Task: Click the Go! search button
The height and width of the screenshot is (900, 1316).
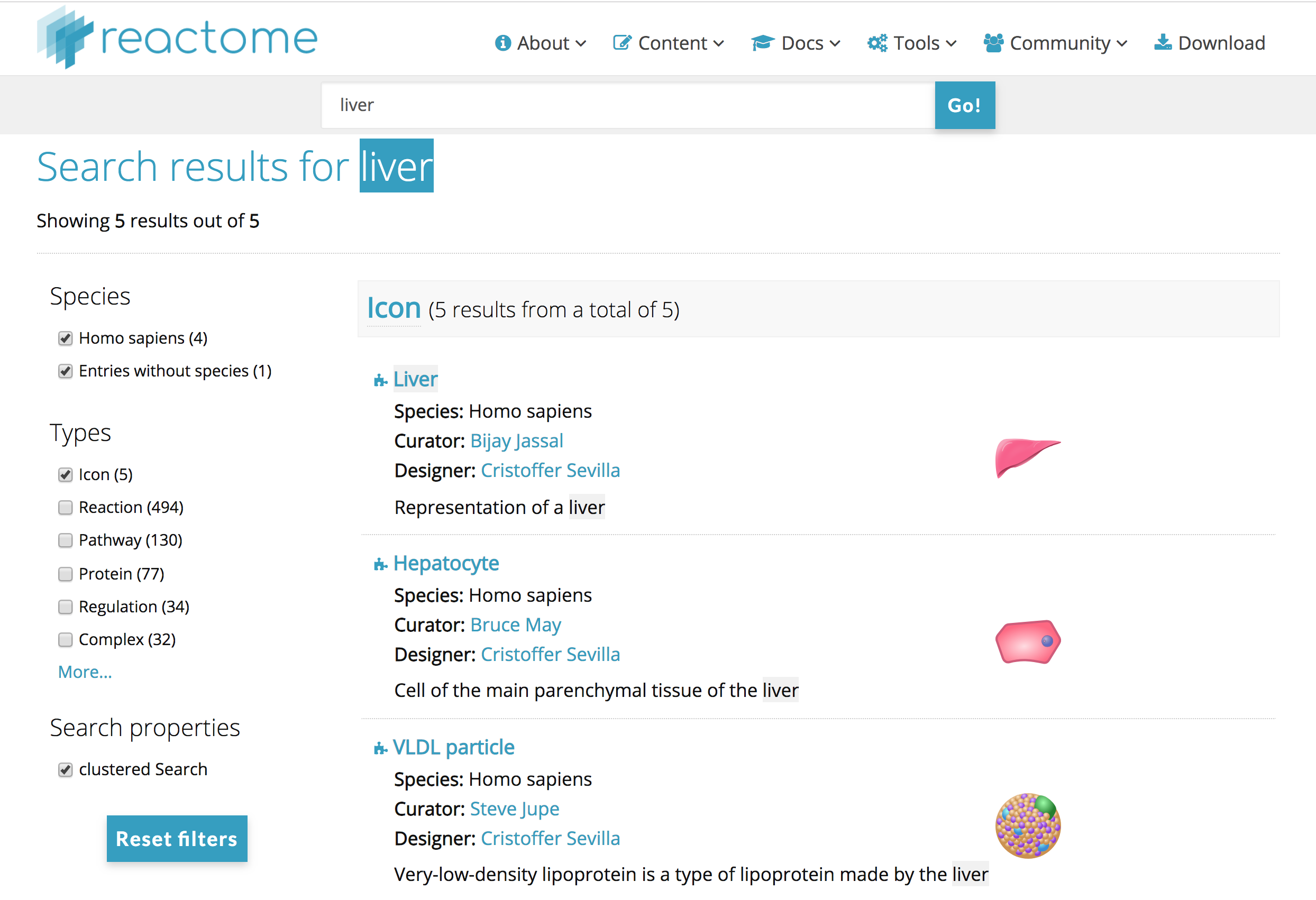Action: pyautogui.click(x=964, y=105)
